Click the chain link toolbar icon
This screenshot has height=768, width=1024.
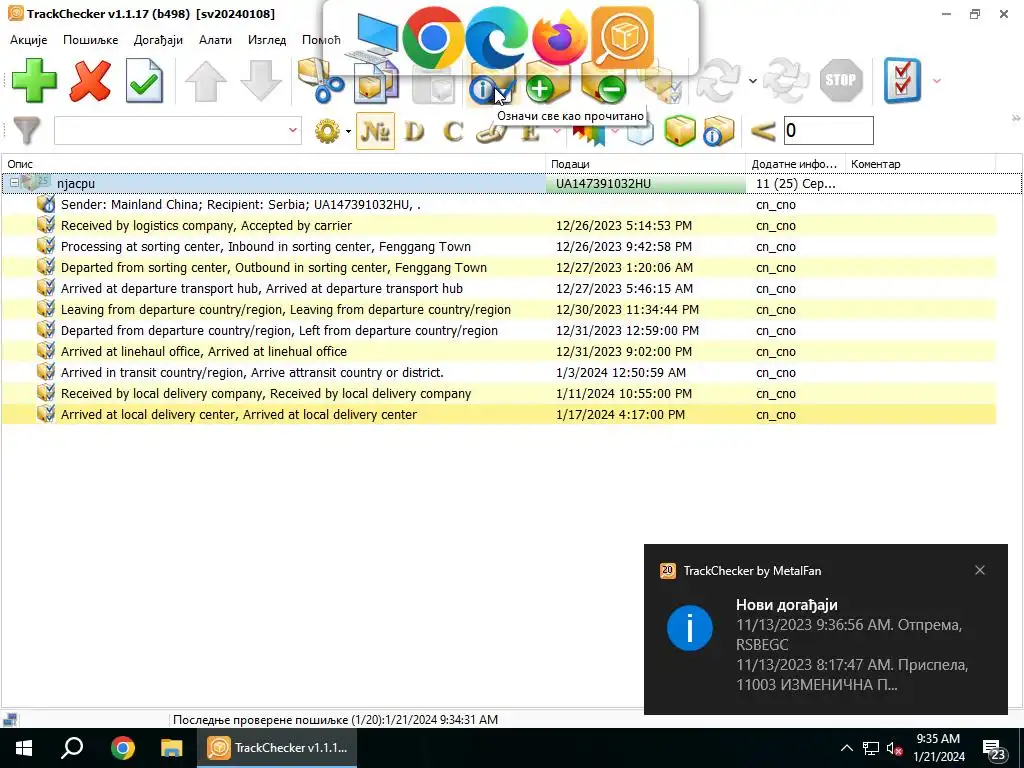[491, 133]
